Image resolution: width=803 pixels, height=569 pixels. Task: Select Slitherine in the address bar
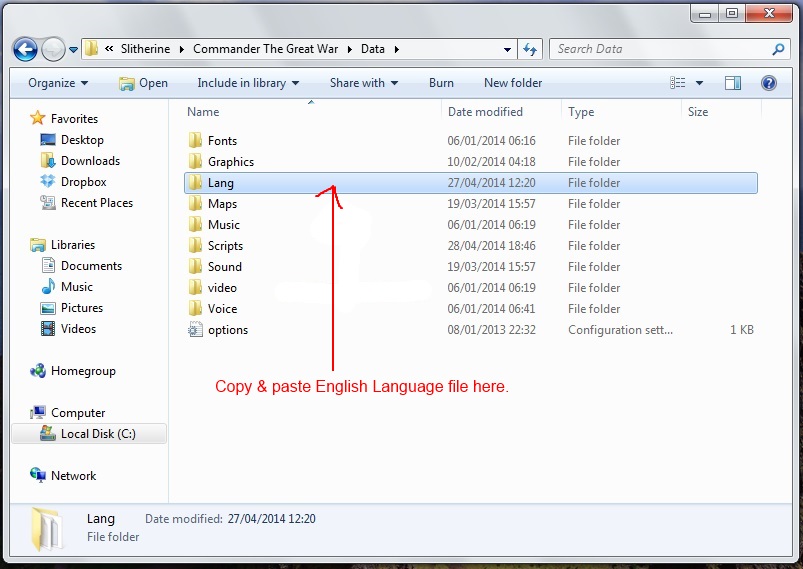pos(145,49)
